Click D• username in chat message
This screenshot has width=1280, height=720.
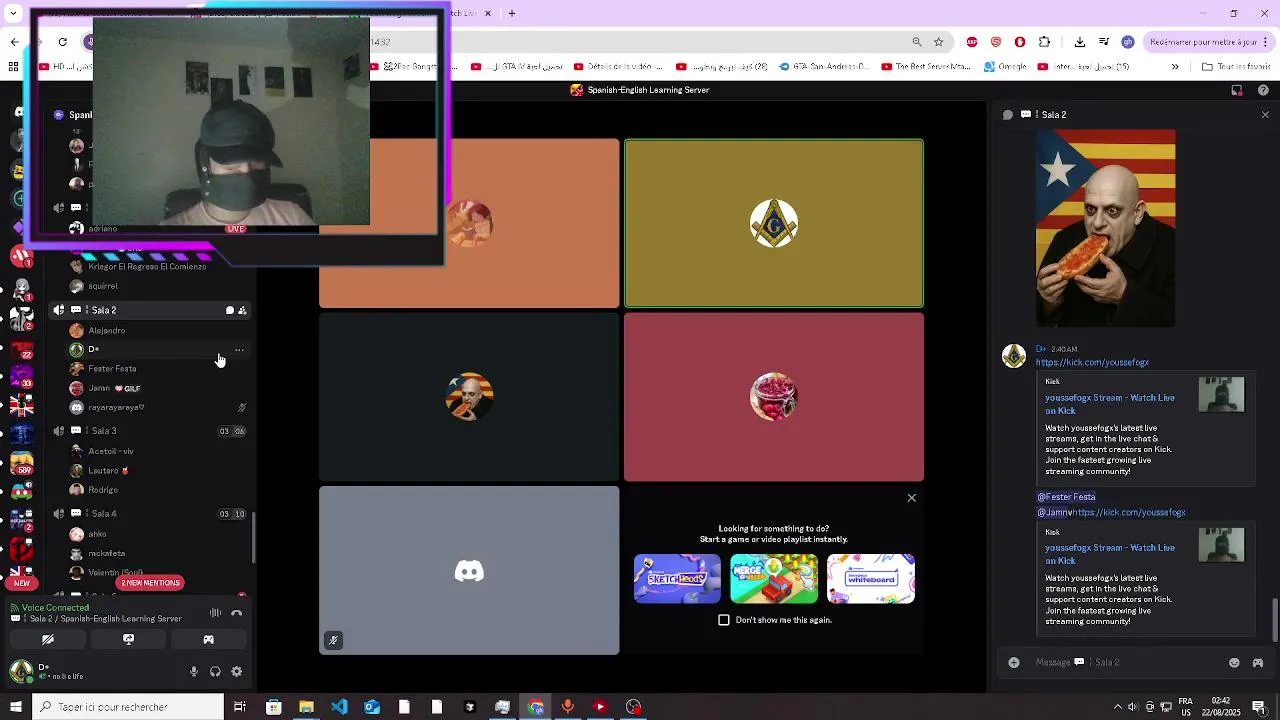point(1040,349)
